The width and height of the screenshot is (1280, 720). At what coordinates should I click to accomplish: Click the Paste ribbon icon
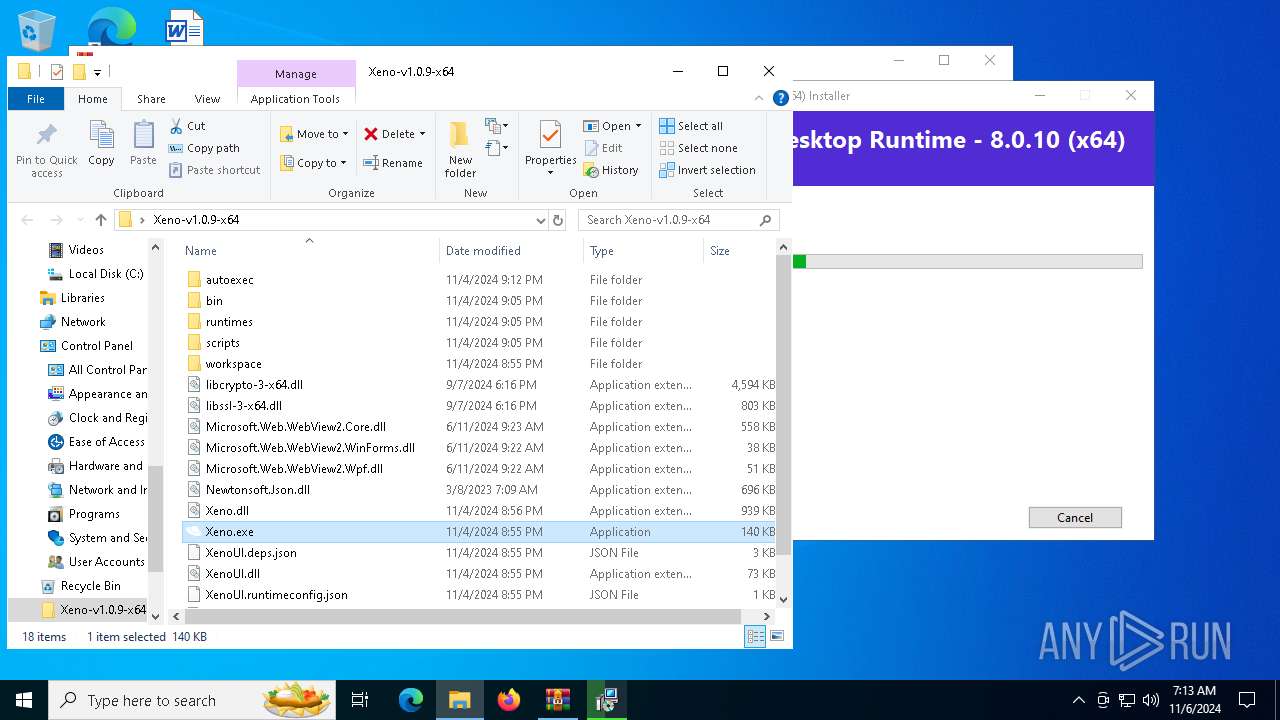tap(143, 143)
